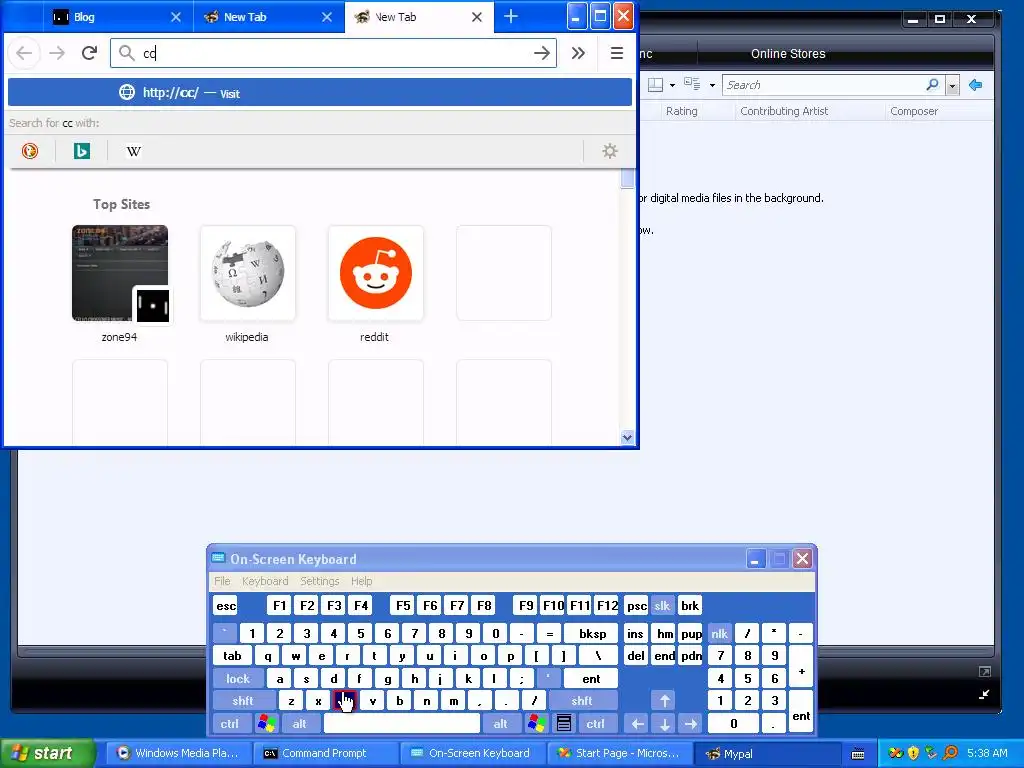The height and width of the screenshot is (768, 1024).
Task: Go forward with the browser forward arrow
Action: 57,53
